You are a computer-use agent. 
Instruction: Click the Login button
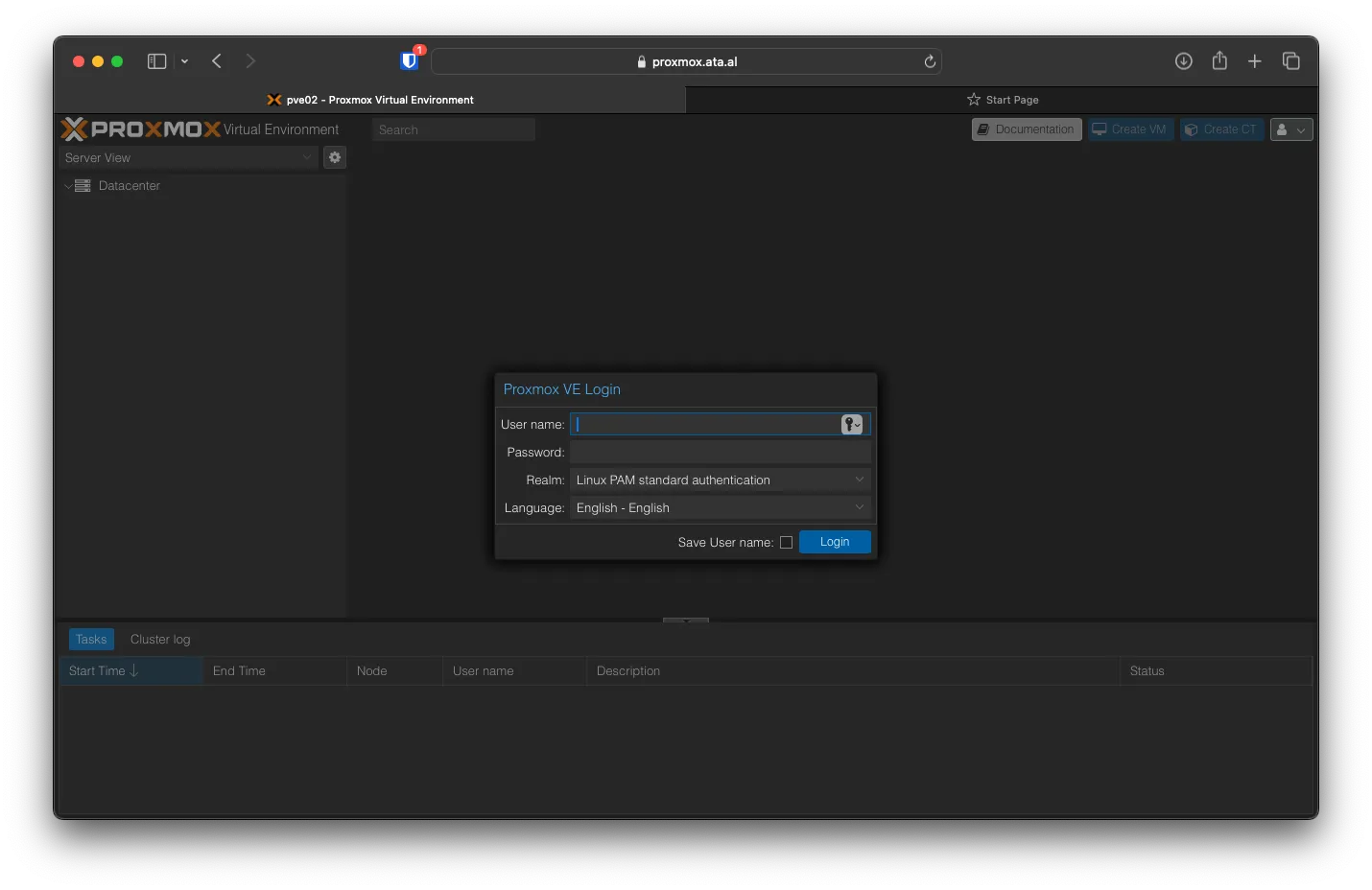pos(835,542)
